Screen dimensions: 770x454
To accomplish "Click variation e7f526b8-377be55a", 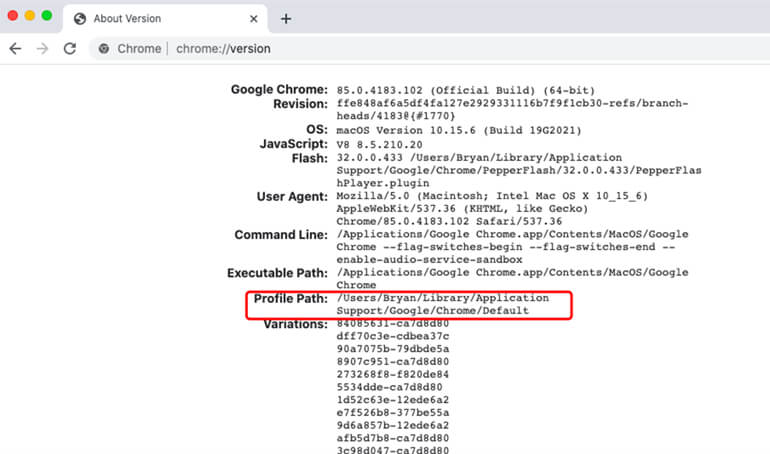I will [392, 413].
